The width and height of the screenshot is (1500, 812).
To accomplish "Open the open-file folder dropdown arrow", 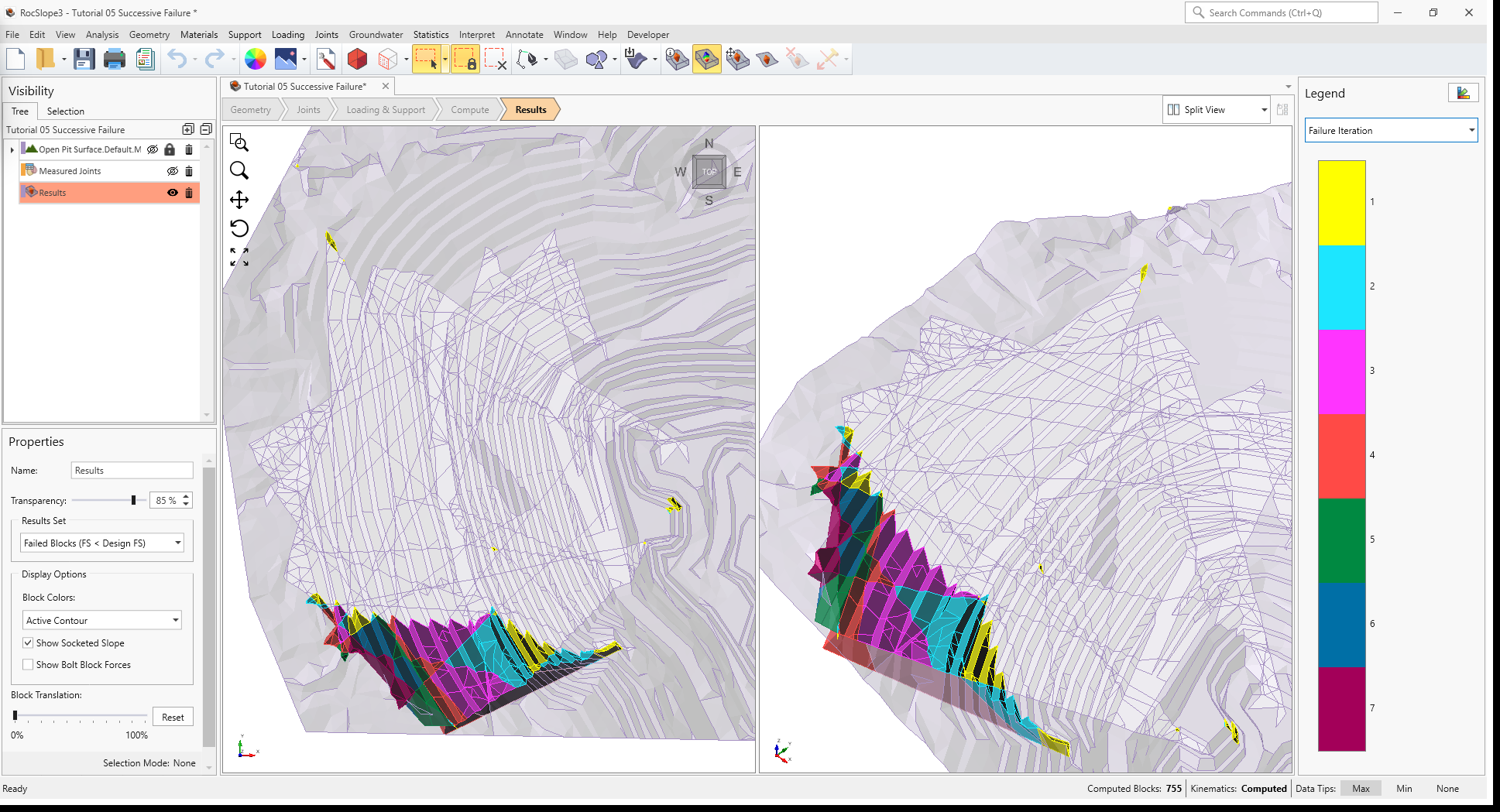I will point(64,60).
